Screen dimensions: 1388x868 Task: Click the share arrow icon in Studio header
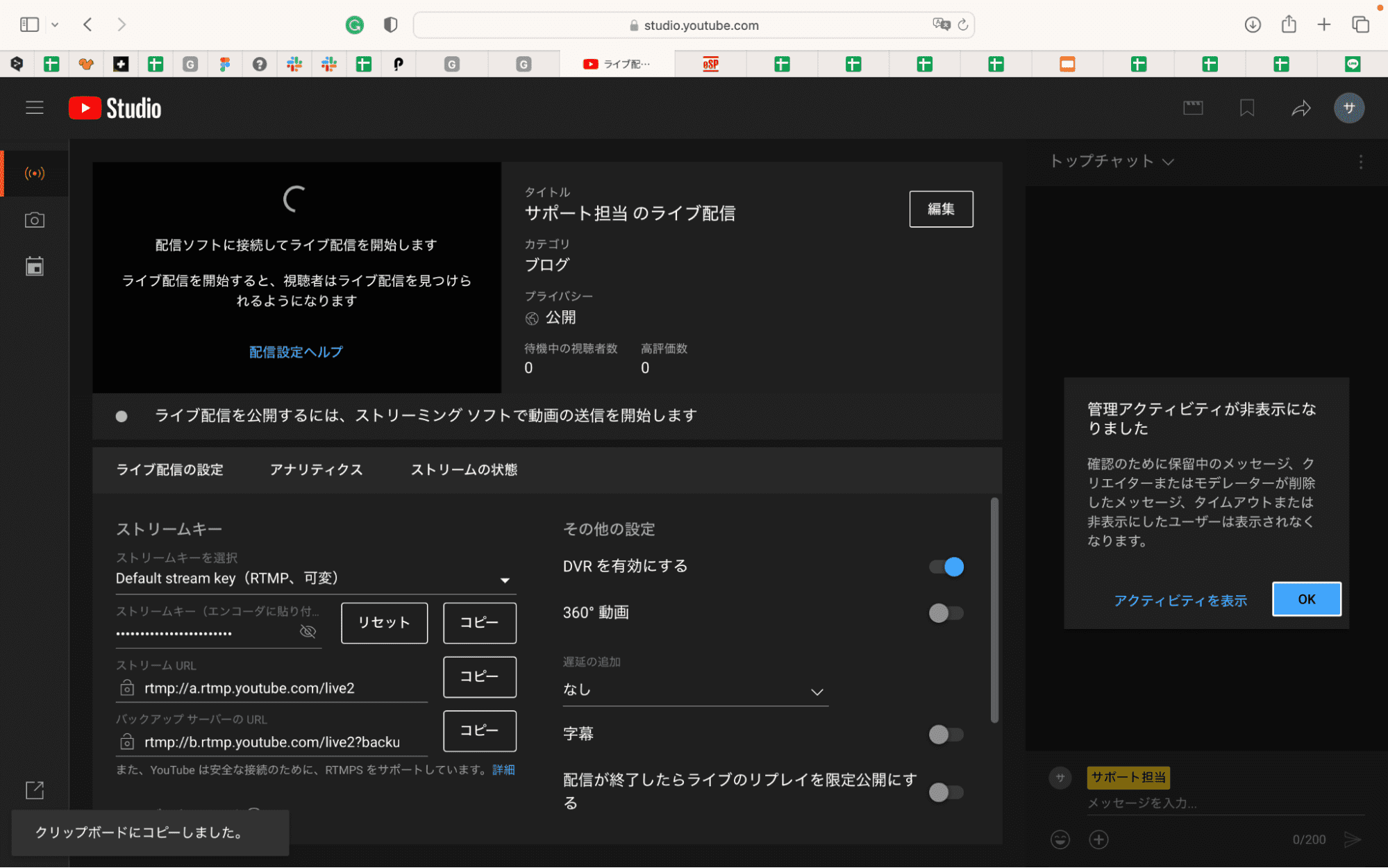coord(1301,108)
